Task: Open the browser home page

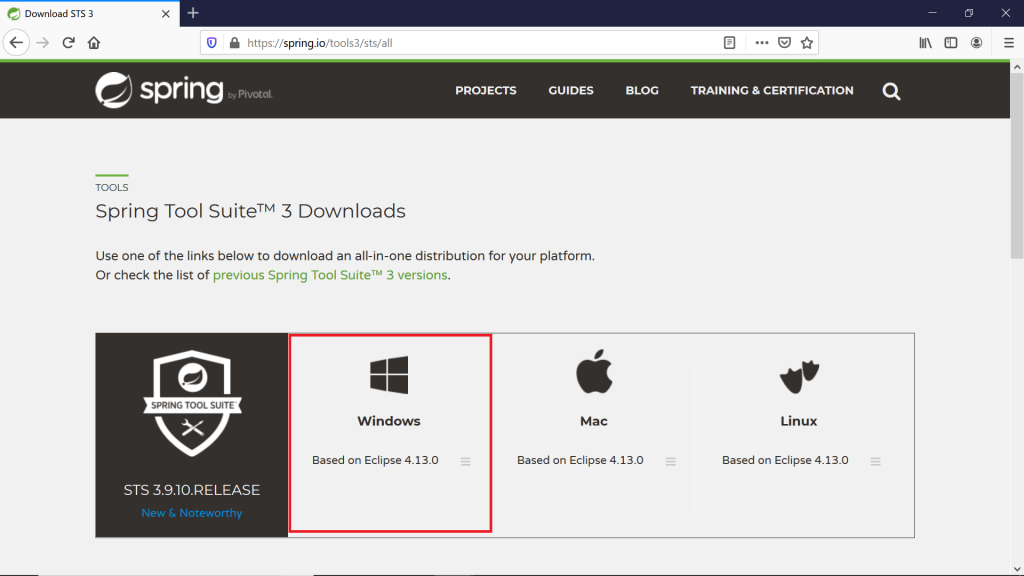Action: [94, 43]
